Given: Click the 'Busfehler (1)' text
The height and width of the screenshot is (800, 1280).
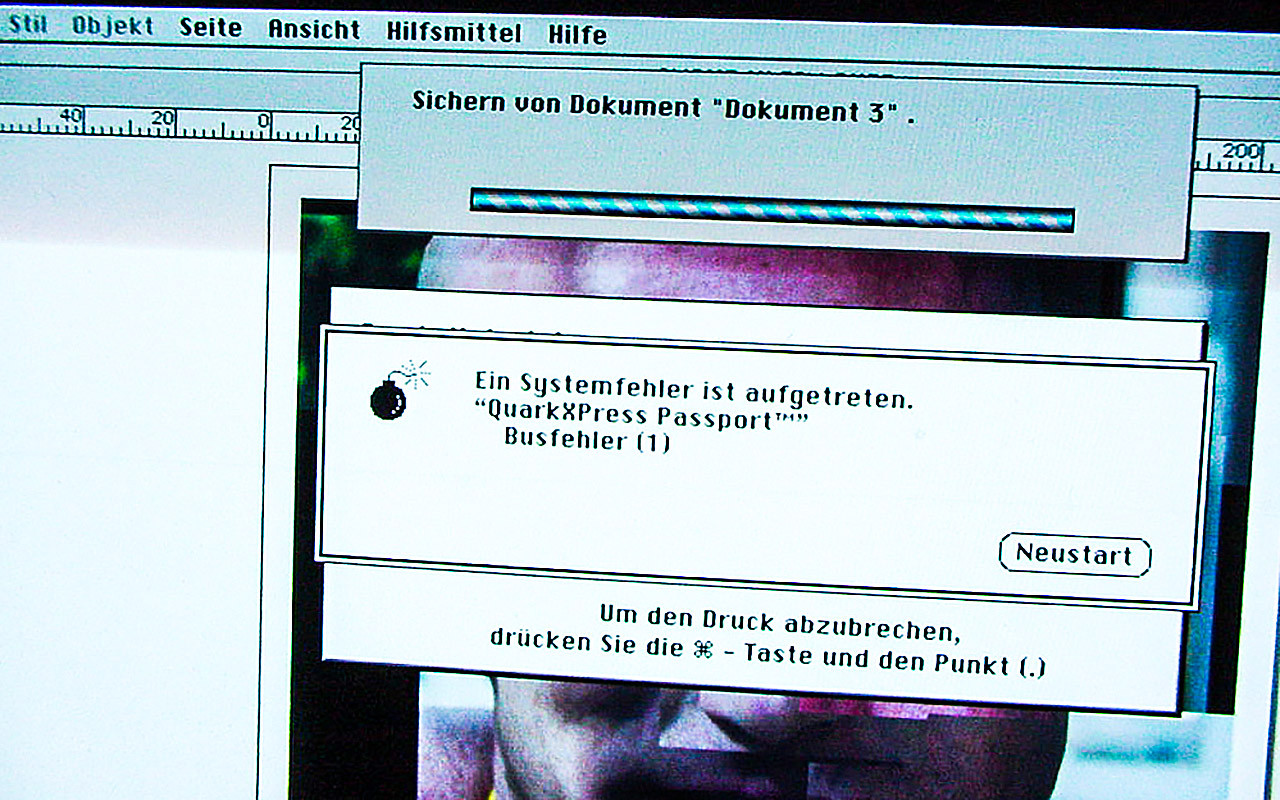Looking at the screenshot, I should pos(587,438).
